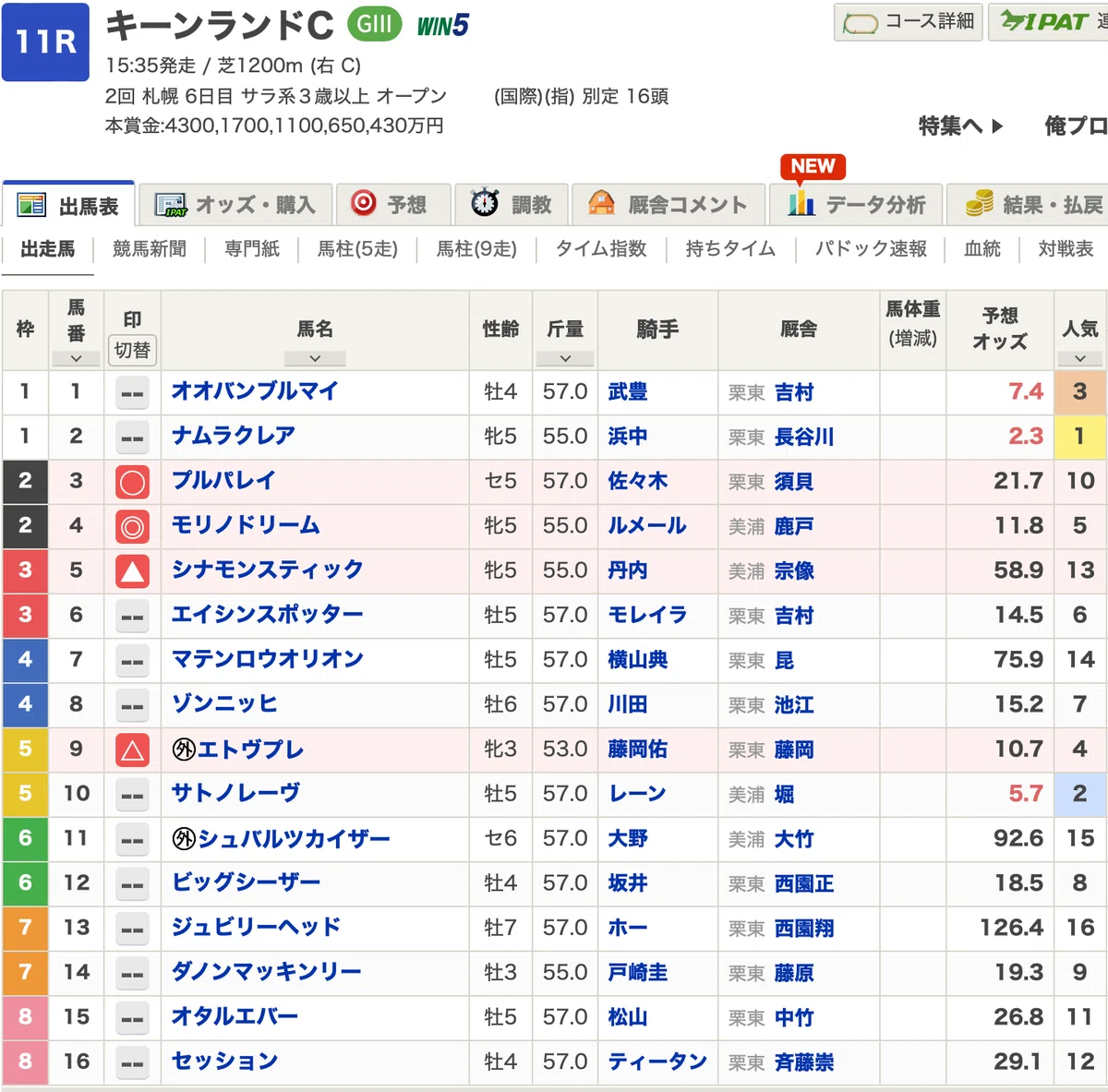Click the NEW badge above データ分析
This screenshot has height=1092, width=1108.
[813, 166]
